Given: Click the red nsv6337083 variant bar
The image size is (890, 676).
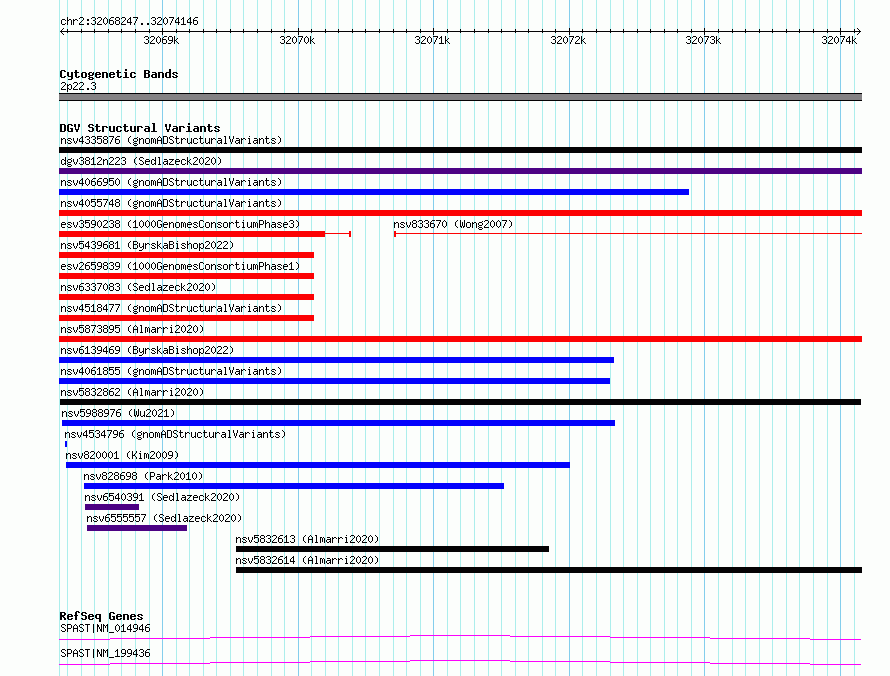Looking at the screenshot, I should pos(186,297).
